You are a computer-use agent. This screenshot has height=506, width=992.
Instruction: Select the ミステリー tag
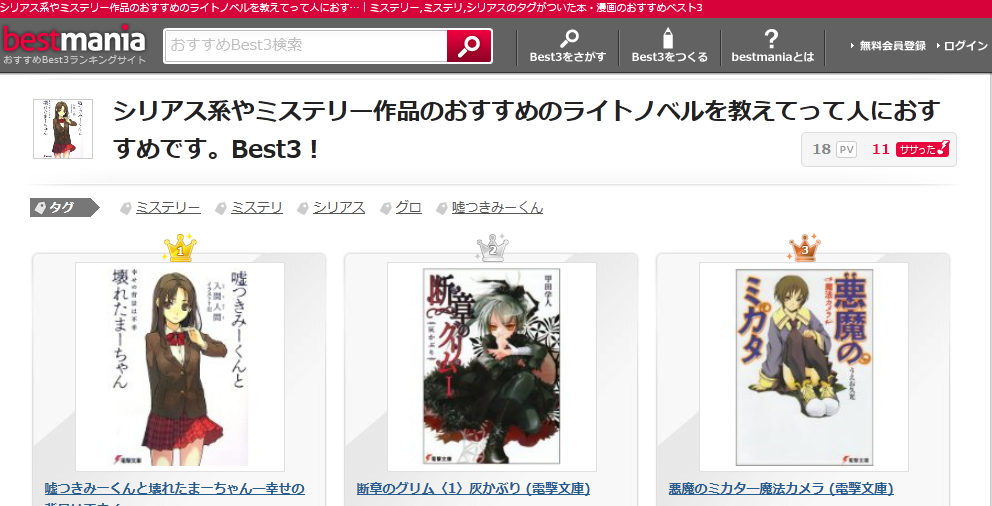168,207
